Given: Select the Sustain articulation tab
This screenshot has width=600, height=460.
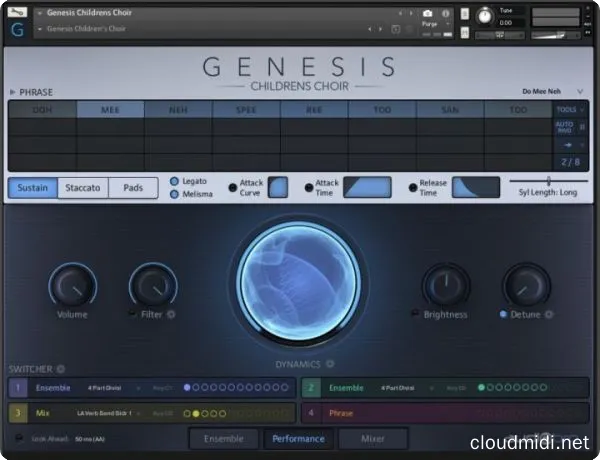Looking at the screenshot, I should (33, 188).
